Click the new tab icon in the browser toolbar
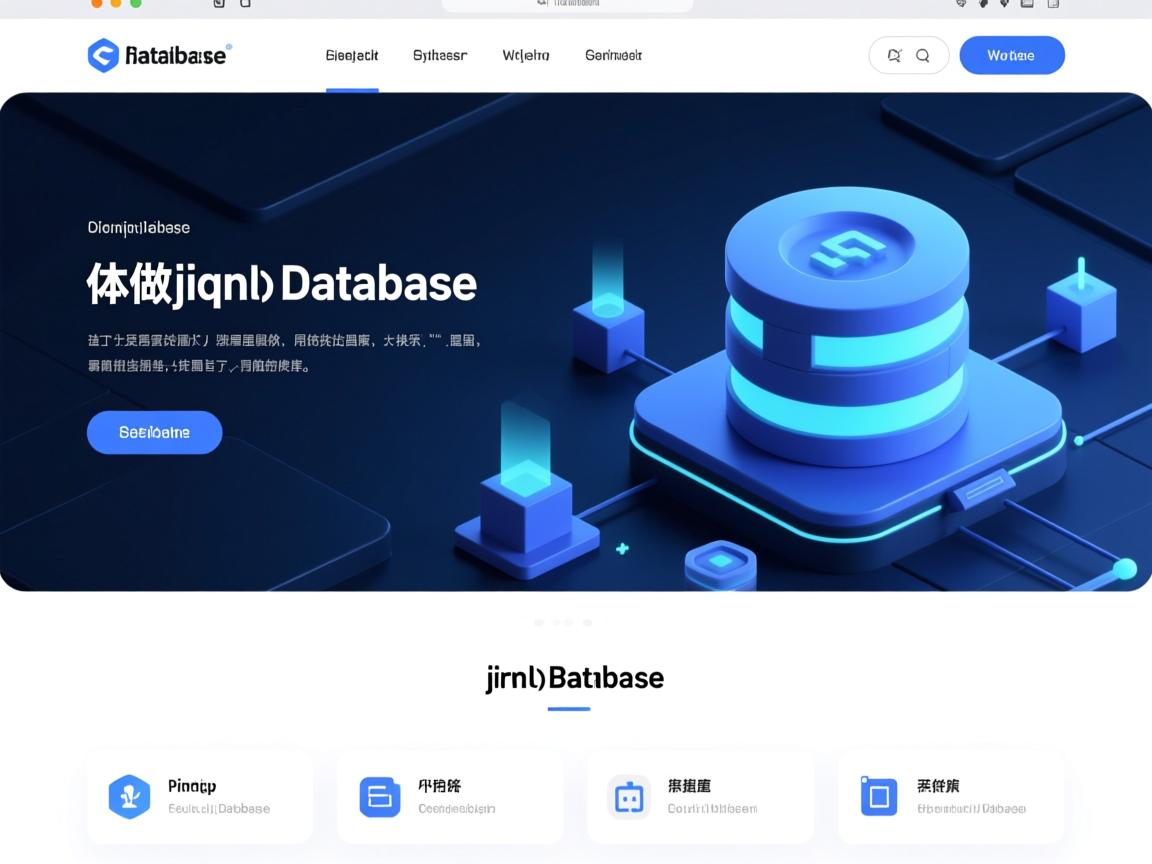 [x=244, y=4]
